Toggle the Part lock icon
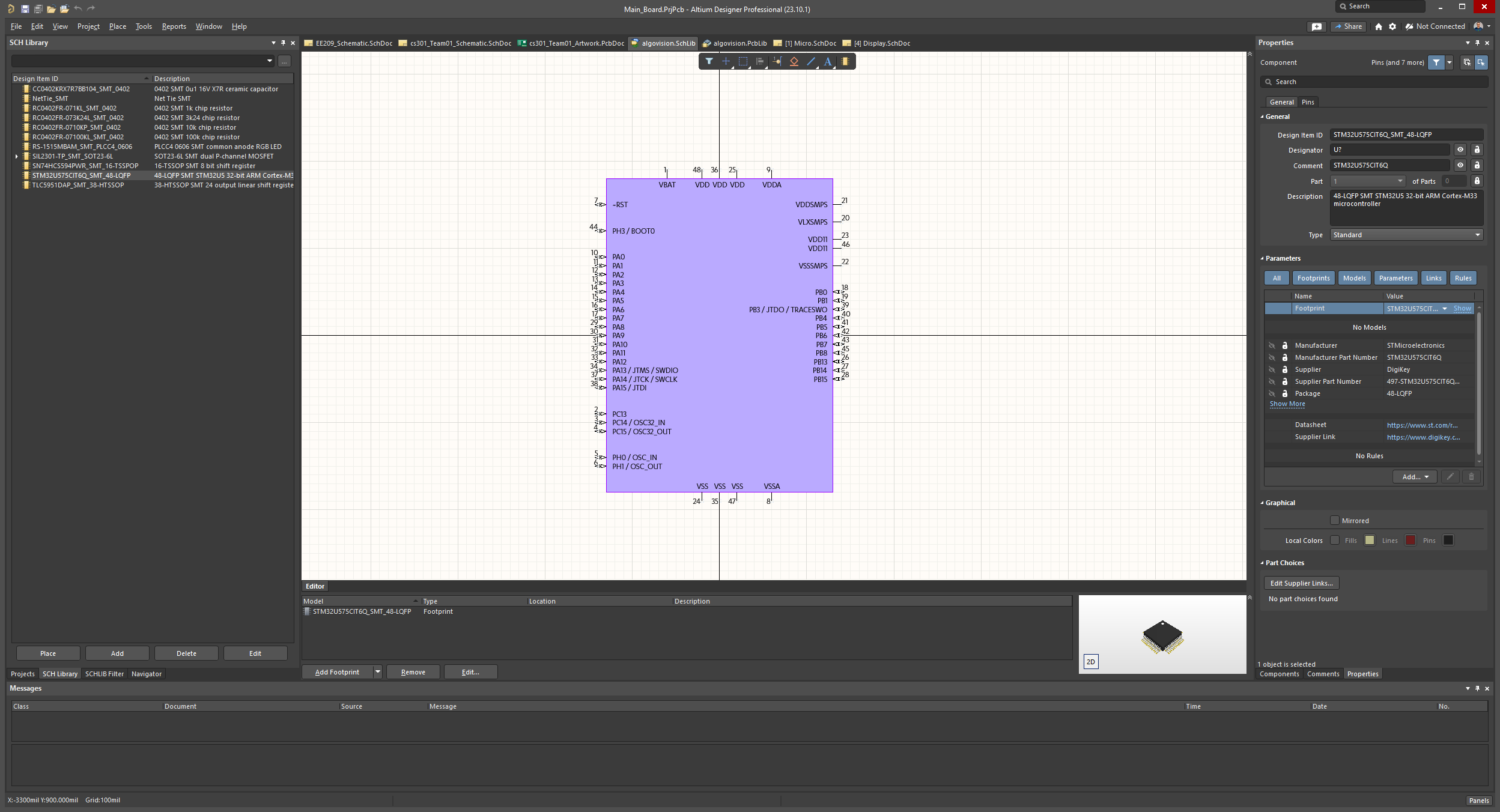1500x812 pixels. [1477, 181]
